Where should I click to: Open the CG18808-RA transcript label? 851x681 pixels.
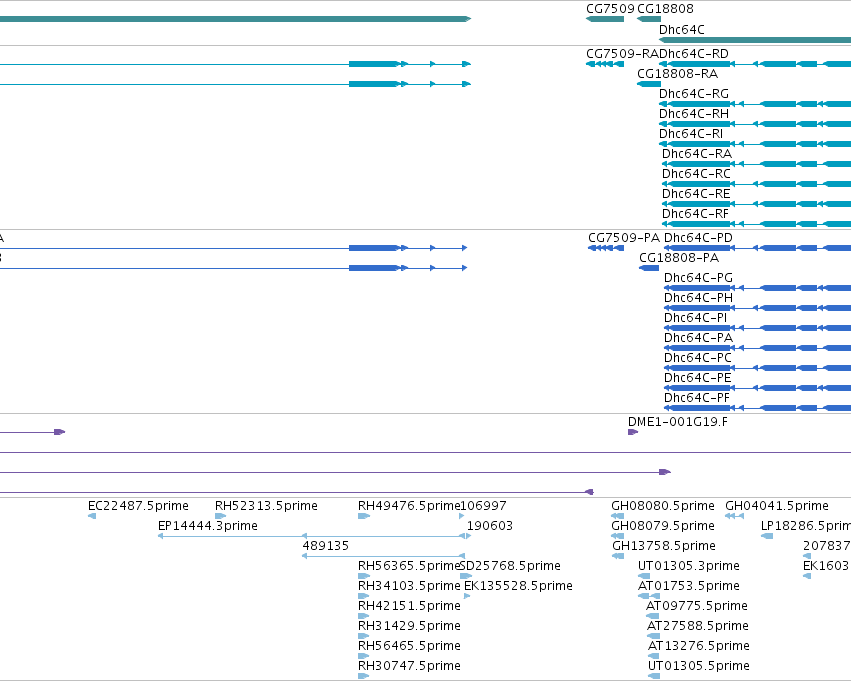click(677, 74)
